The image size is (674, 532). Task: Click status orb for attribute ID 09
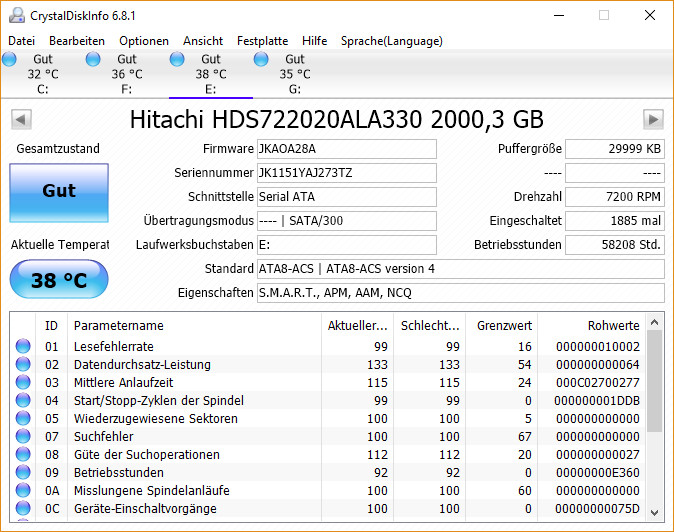(x=23, y=472)
